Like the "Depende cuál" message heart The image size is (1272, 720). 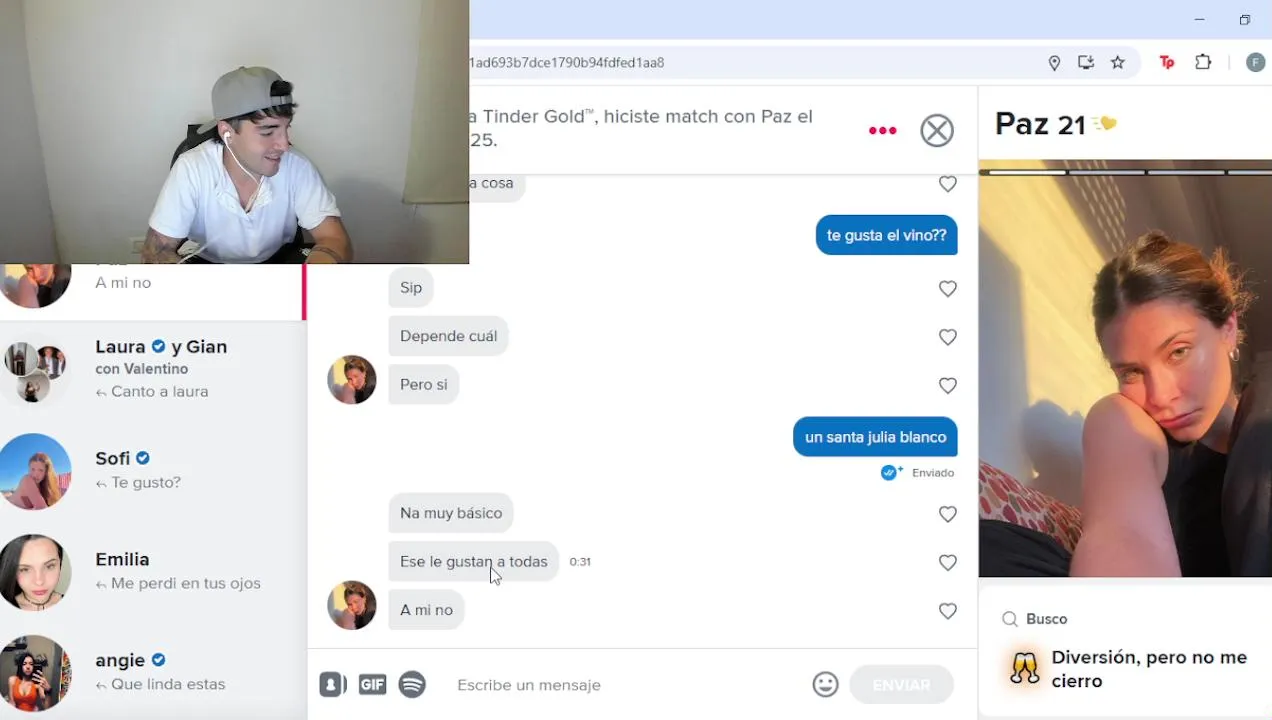pyautogui.click(x=947, y=337)
